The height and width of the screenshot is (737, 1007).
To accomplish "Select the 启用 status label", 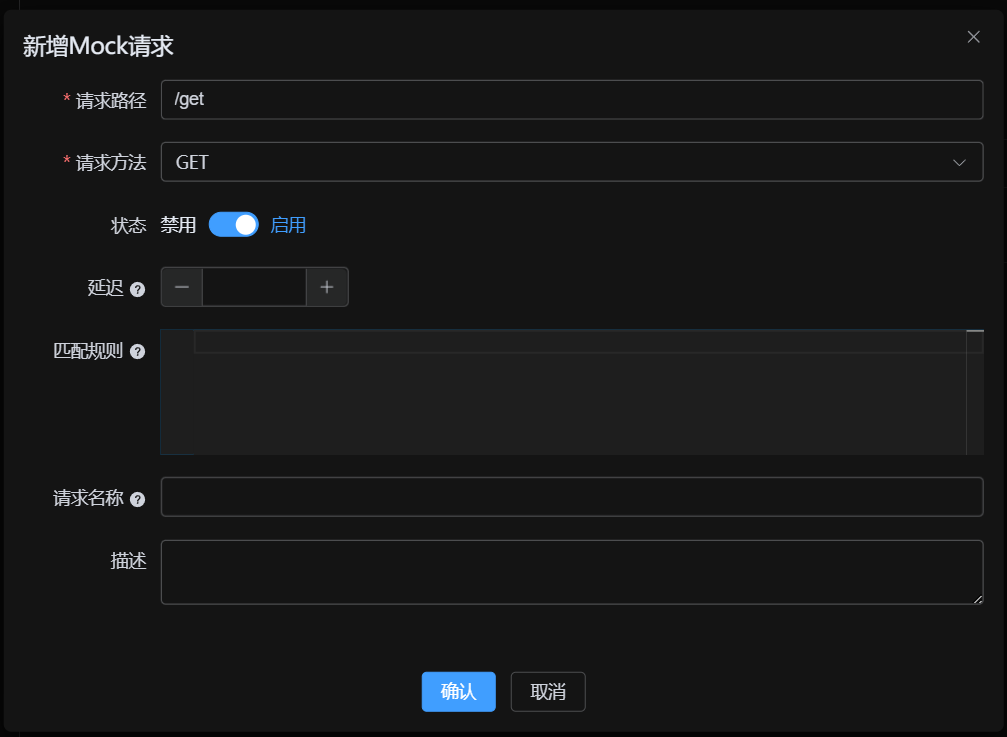I will 288,225.
